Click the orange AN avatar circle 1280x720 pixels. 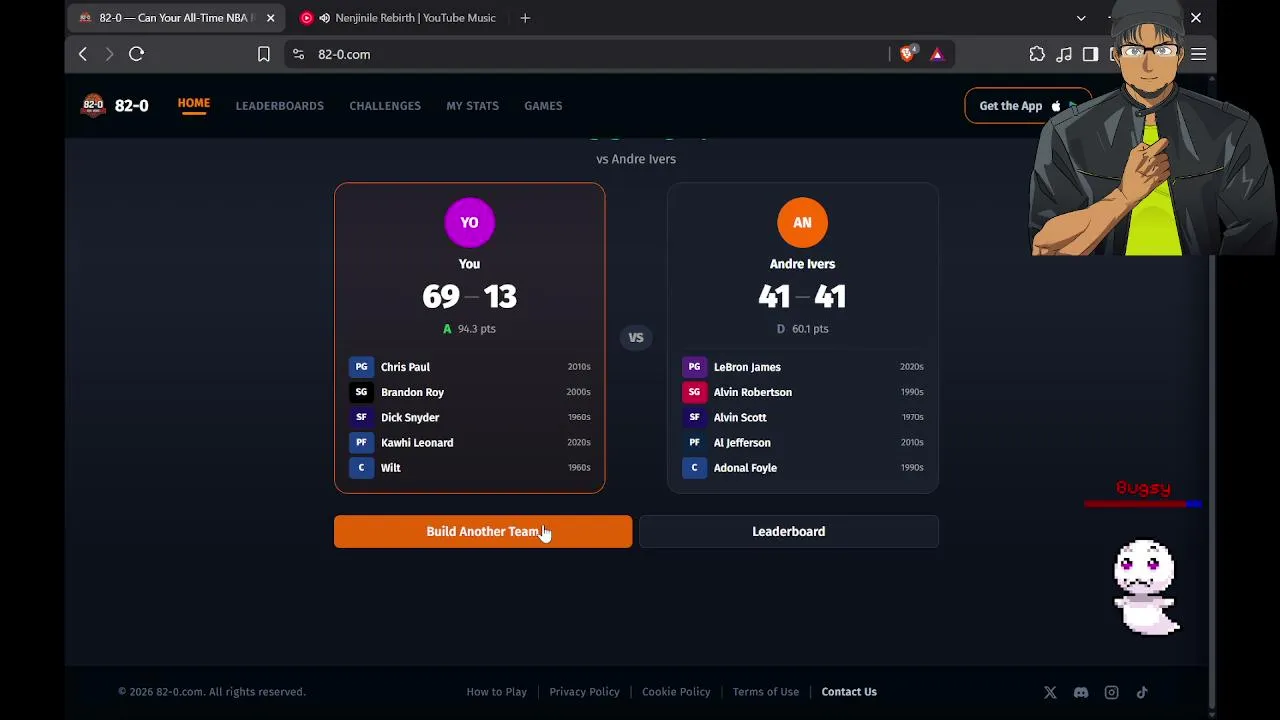pos(802,222)
